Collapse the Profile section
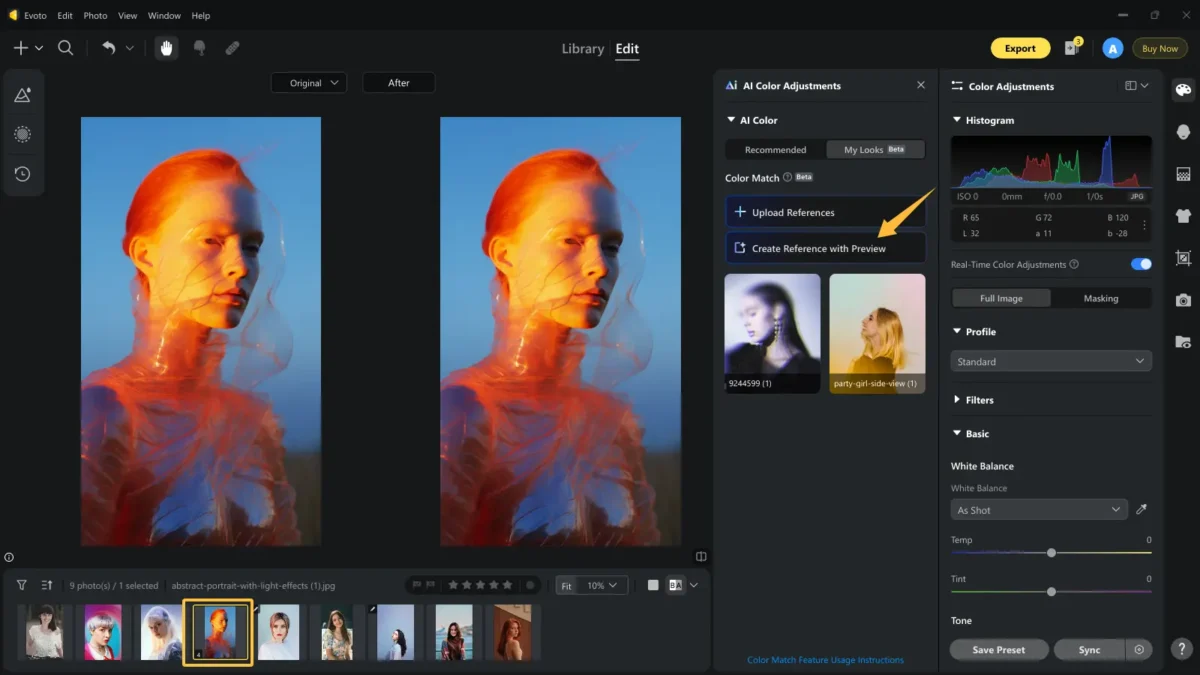The image size is (1200, 675). tap(957, 332)
